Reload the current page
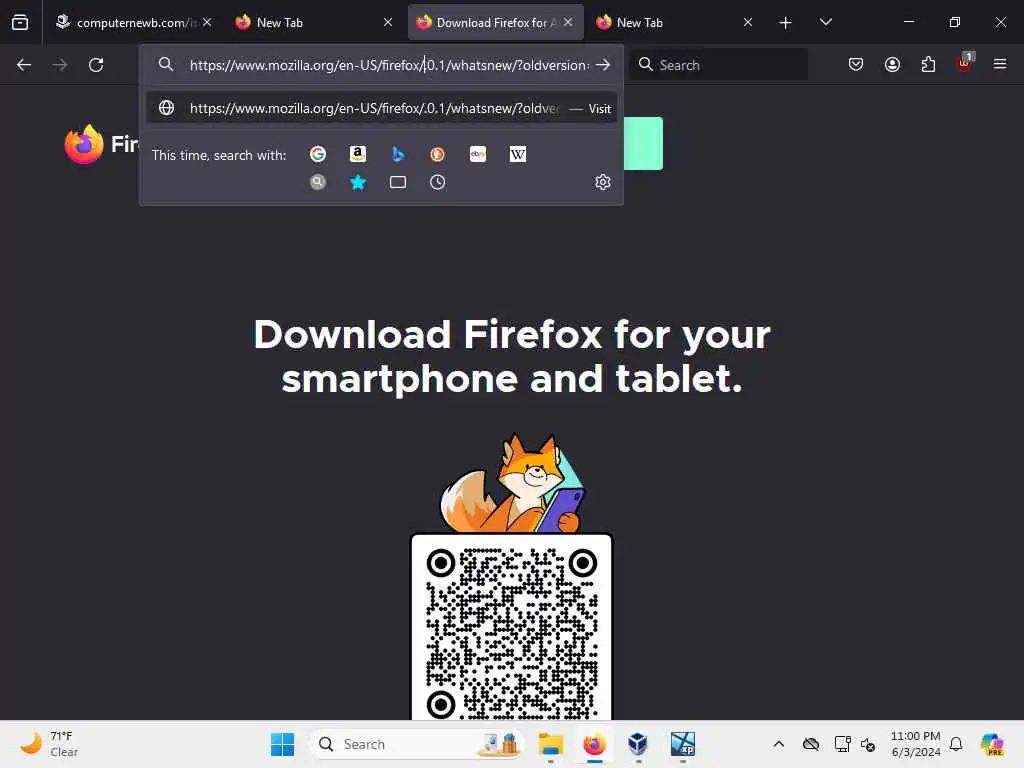 click(96, 65)
